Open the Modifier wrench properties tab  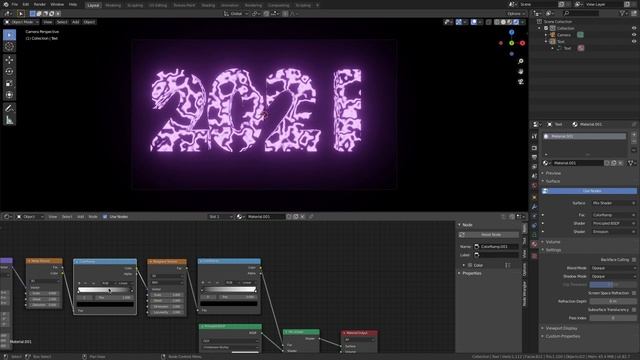534,207
